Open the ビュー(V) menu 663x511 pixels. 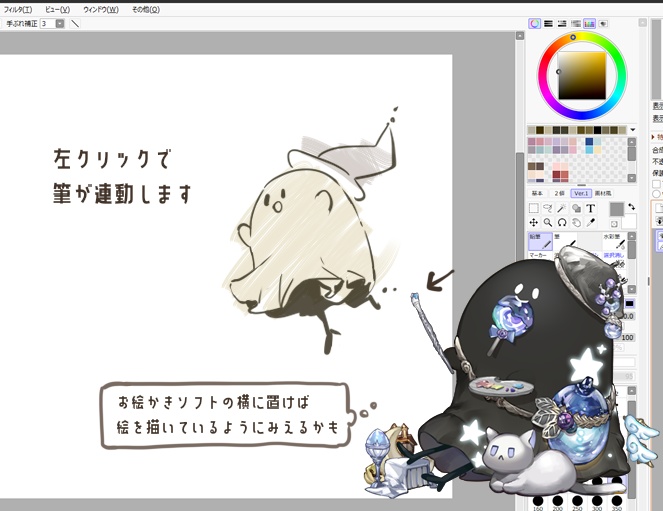[x=58, y=9]
